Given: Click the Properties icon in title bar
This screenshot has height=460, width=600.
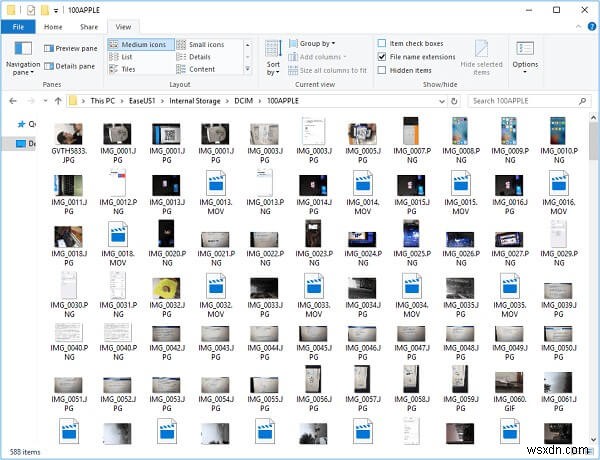Looking at the screenshot, I should (31, 10).
